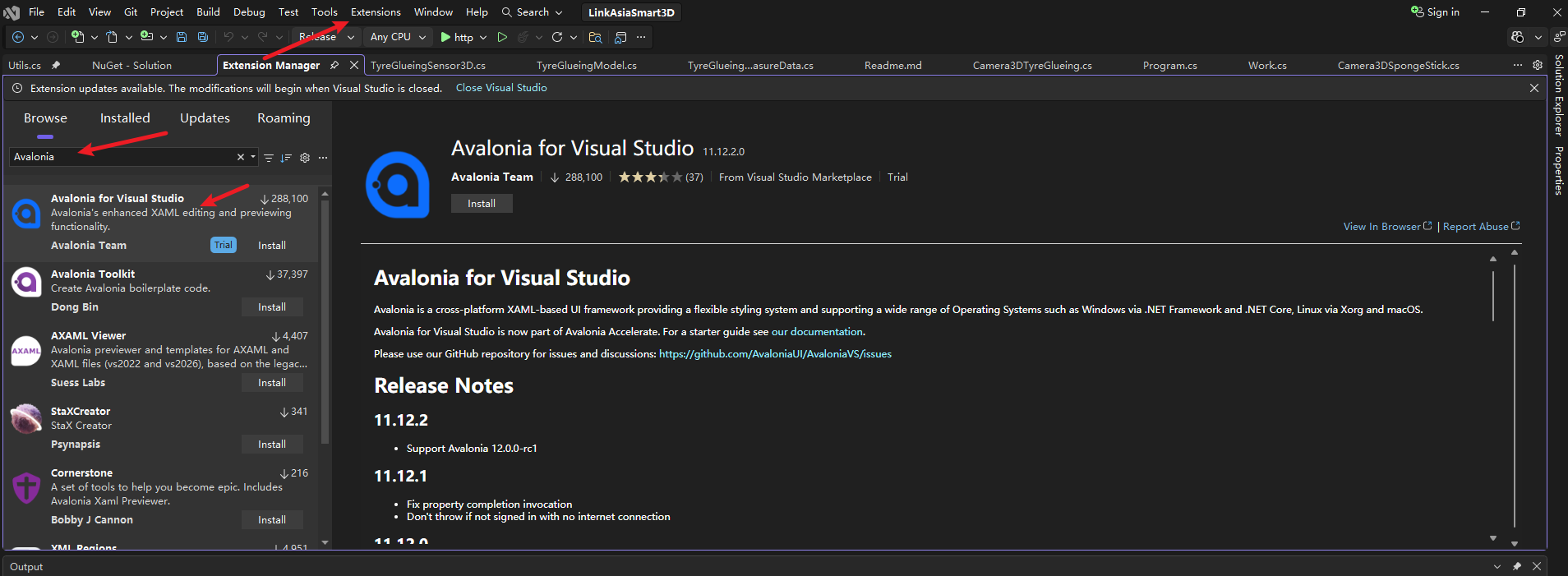
Task: Click the Report Abuse link
Action: [x=1482, y=227]
